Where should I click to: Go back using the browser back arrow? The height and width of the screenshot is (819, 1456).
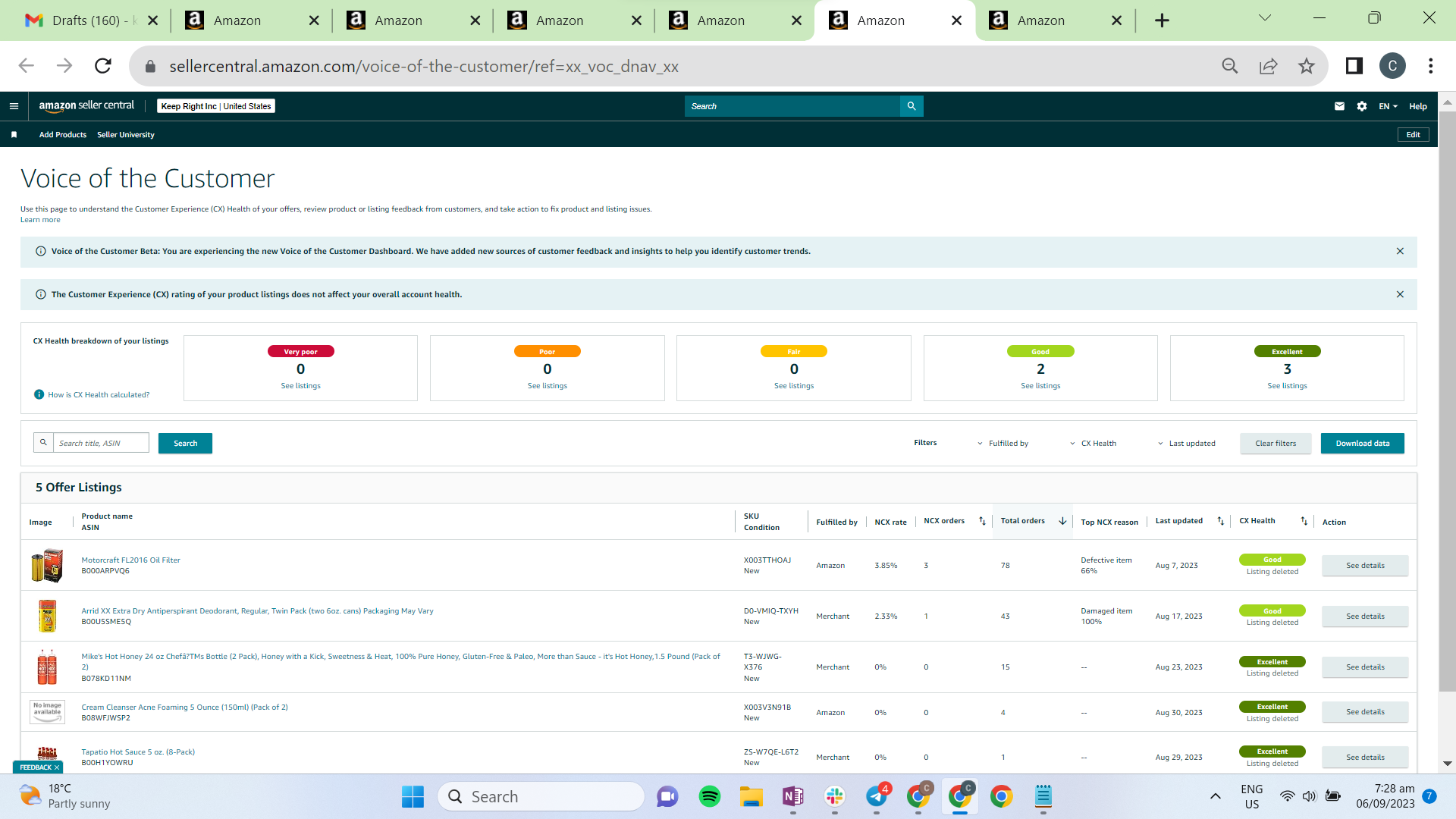tap(27, 66)
